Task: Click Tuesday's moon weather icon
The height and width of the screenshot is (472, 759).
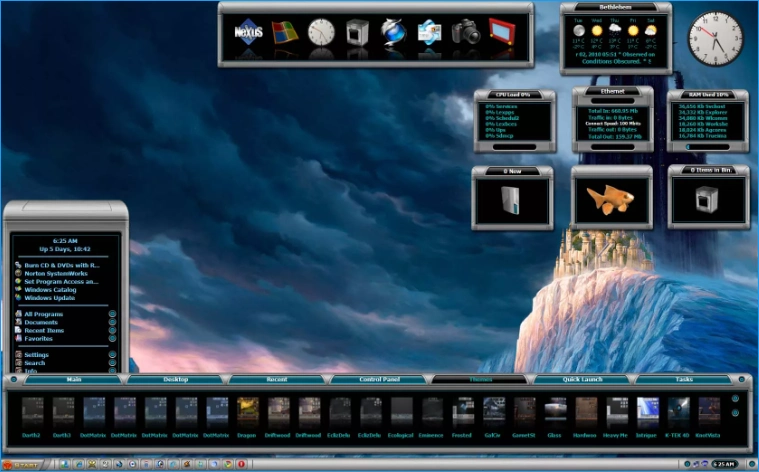Action: coord(579,30)
